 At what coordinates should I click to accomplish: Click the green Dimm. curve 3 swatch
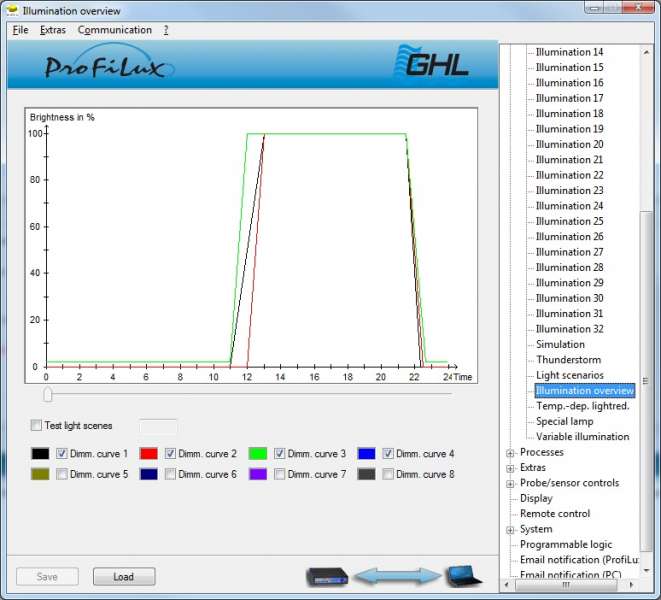pos(258,454)
